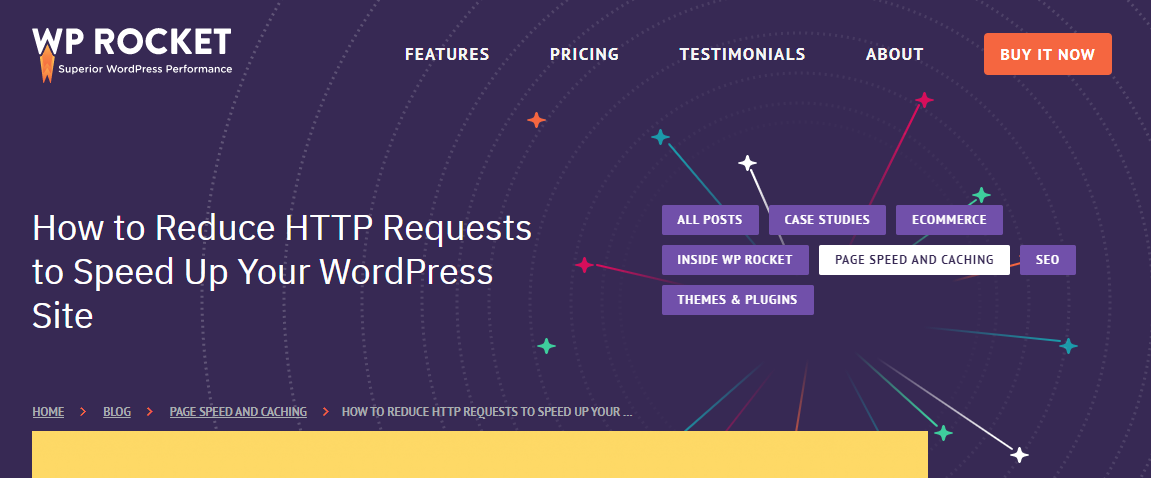This screenshot has width=1151, height=478.
Task: Click the current article breadcrumb text
Action: point(487,412)
